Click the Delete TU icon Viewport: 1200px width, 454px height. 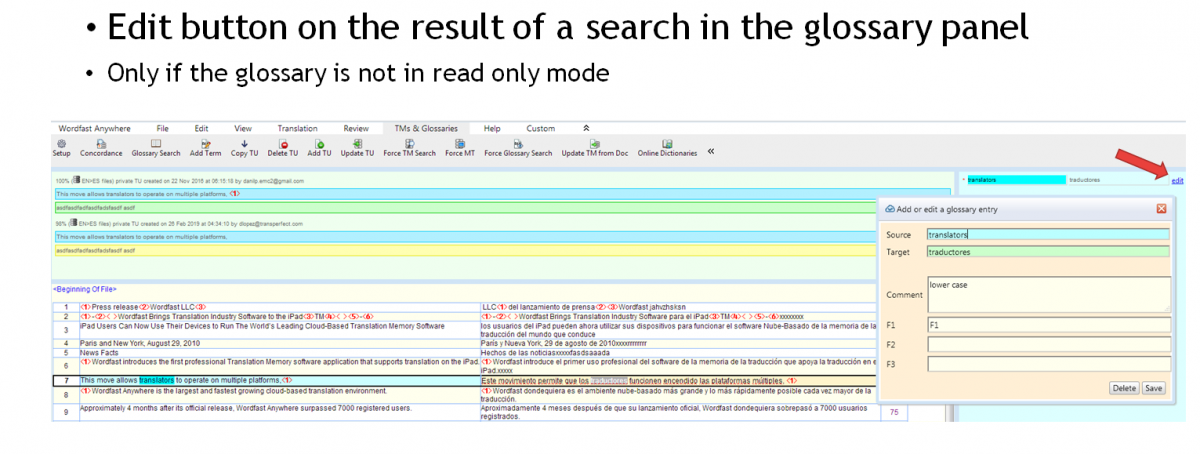pyautogui.click(x=283, y=144)
